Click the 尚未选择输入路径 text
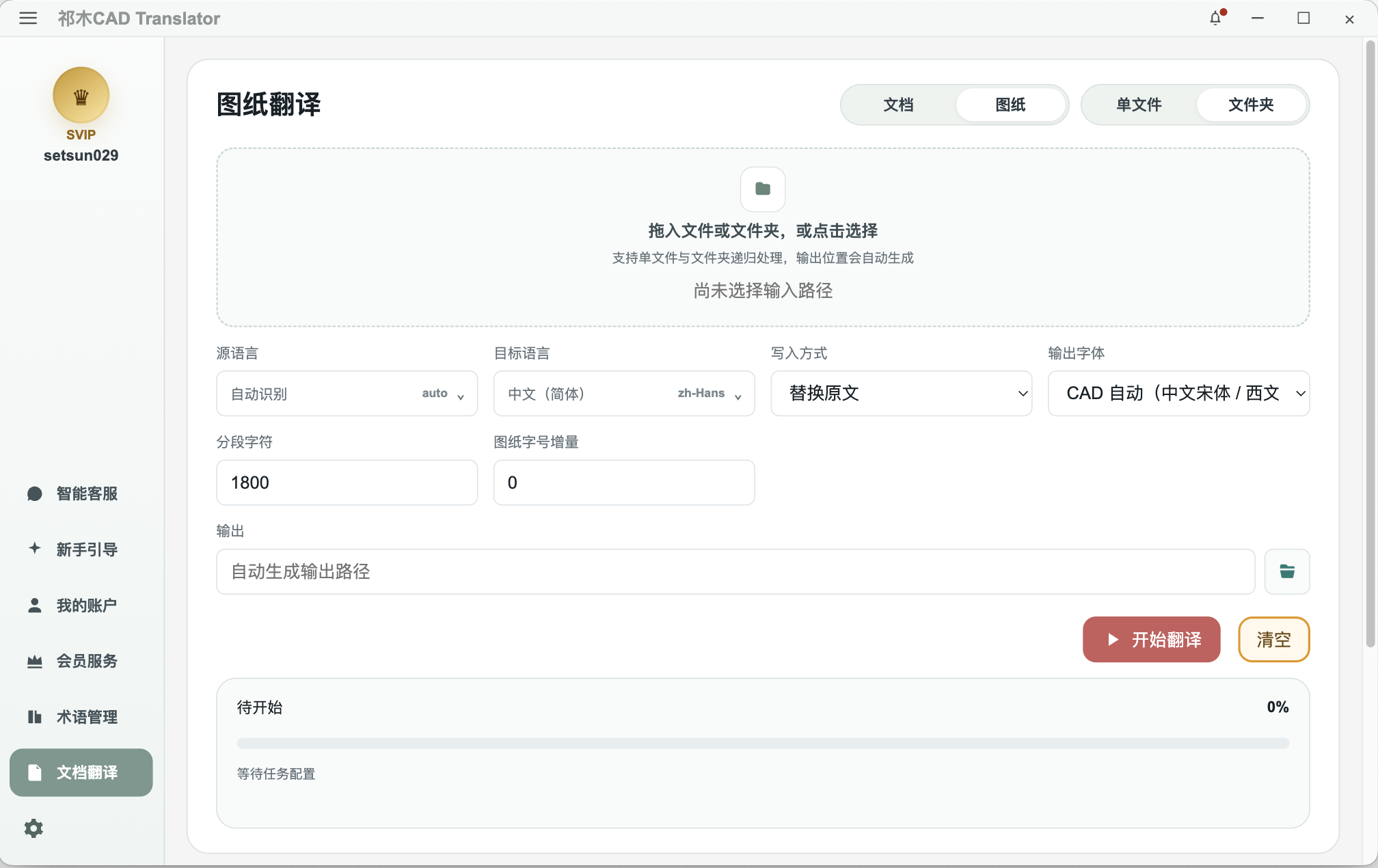The height and width of the screenshot is (868, 1378). coord(763,291)
